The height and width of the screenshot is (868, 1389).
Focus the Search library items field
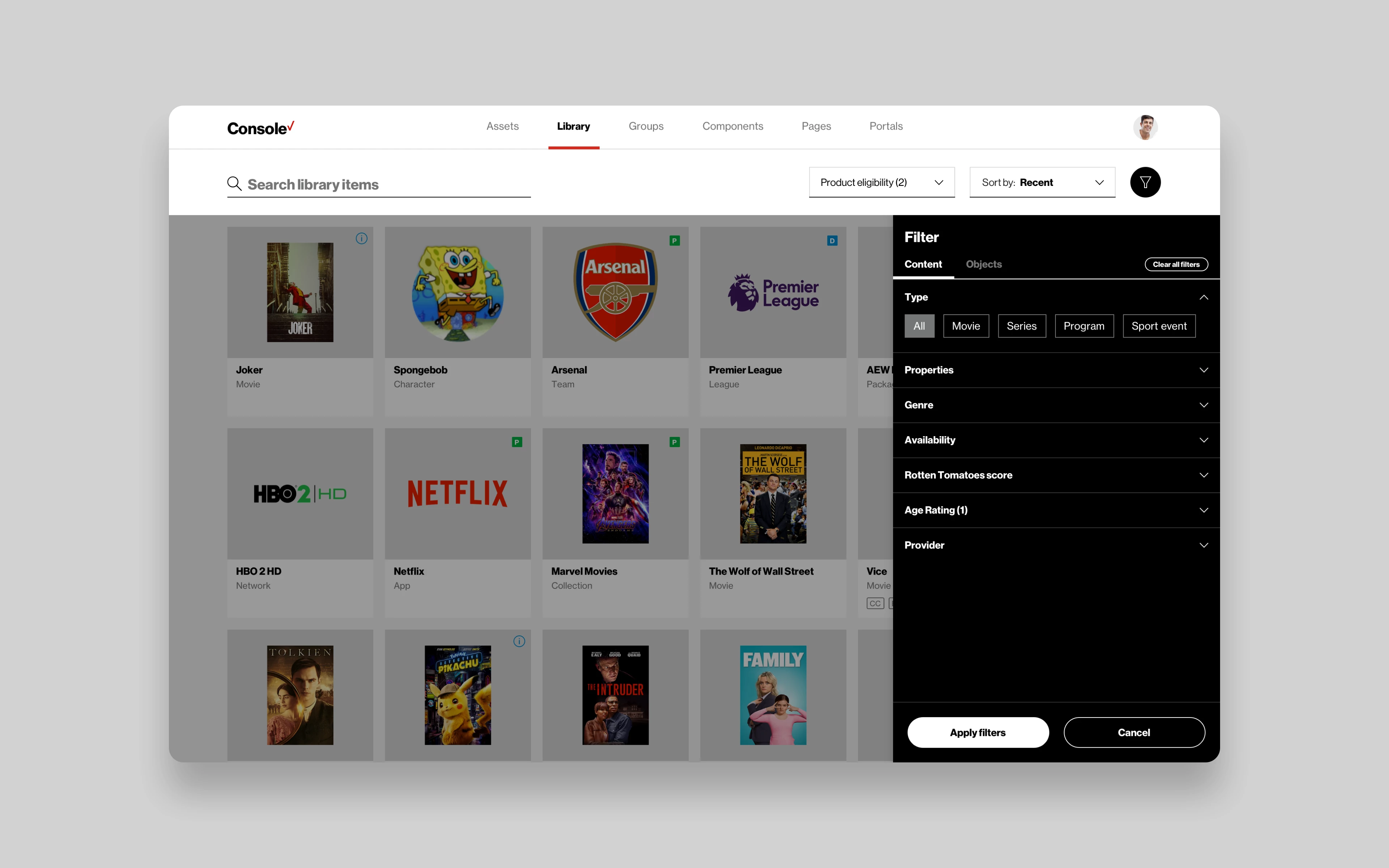379,184
